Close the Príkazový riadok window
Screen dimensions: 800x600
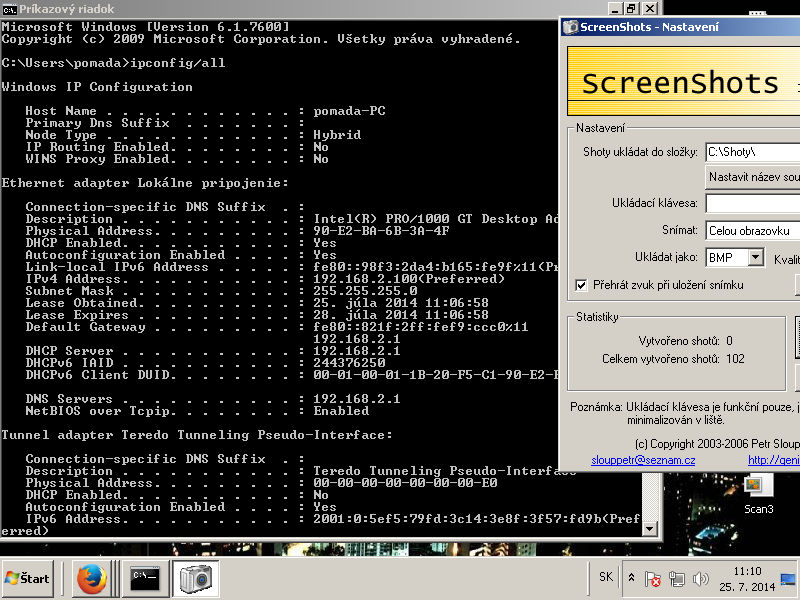(649, 9)
